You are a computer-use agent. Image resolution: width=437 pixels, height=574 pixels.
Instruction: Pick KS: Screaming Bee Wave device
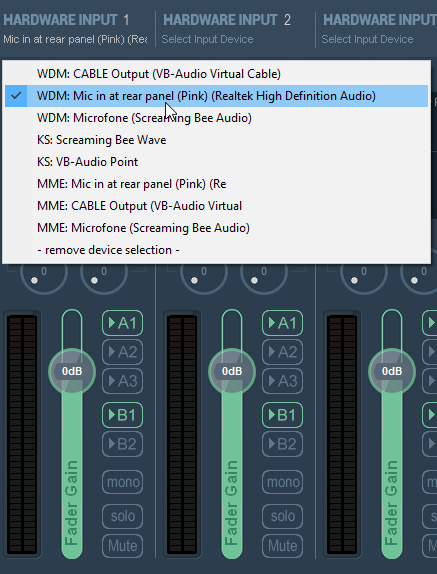coord(216,140)
